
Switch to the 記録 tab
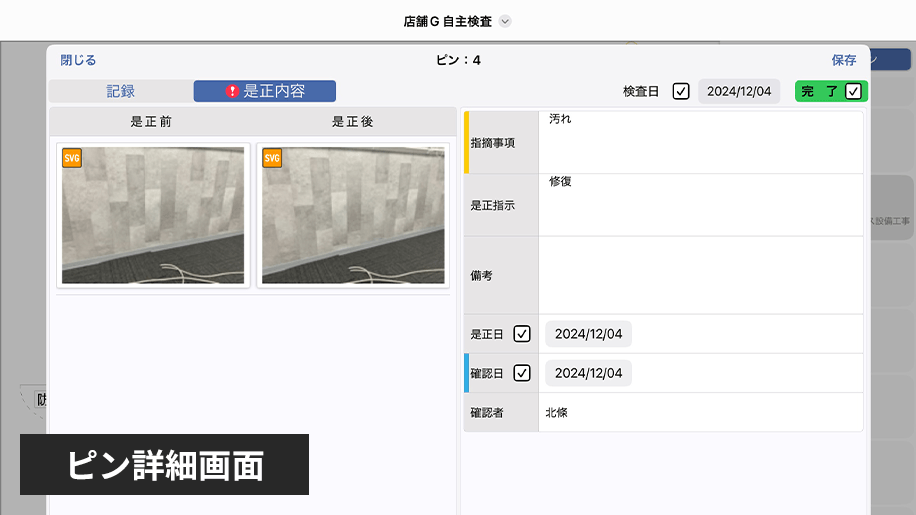point(121,91)
